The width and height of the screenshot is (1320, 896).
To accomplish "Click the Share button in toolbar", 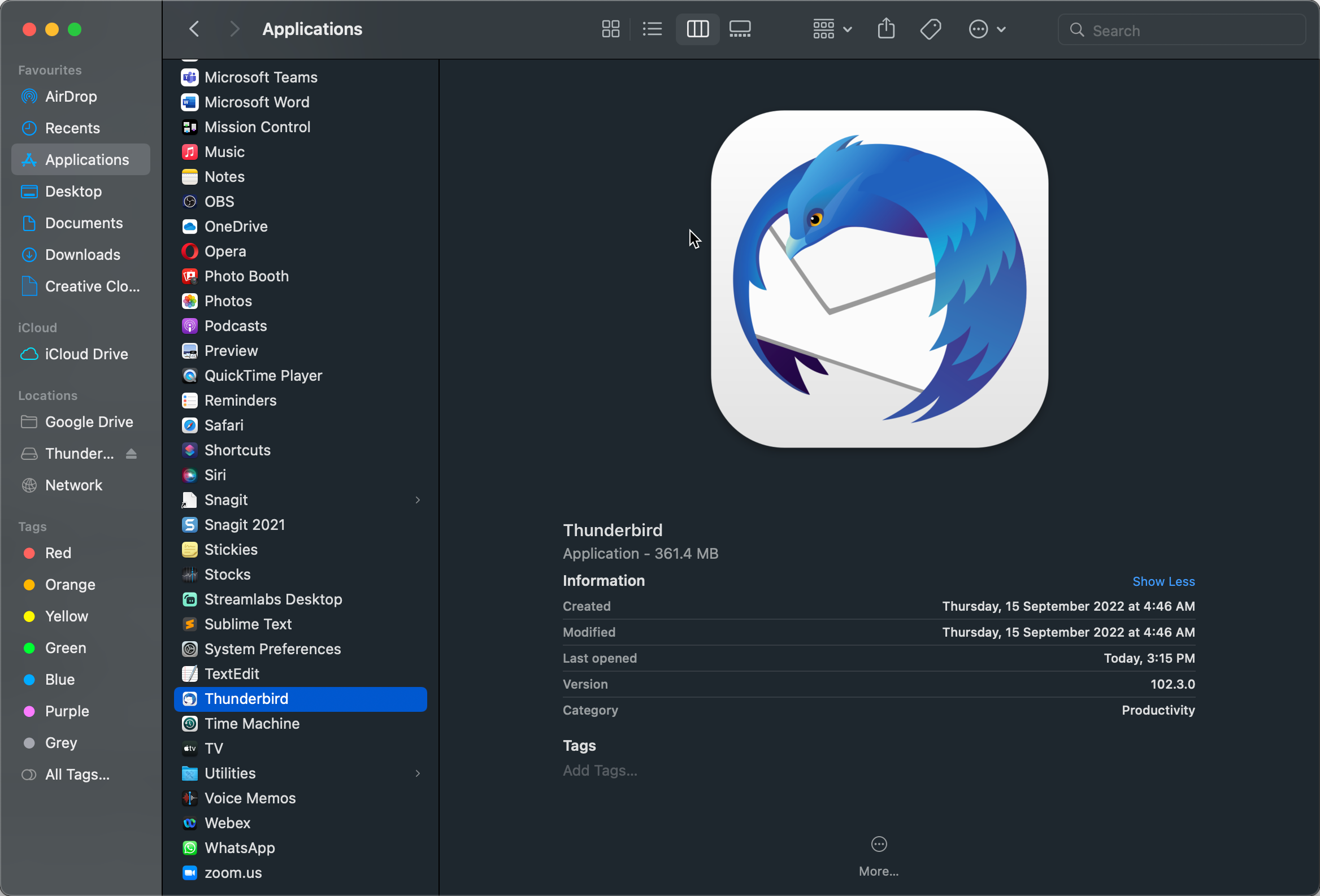I will (x=886, y=29).
